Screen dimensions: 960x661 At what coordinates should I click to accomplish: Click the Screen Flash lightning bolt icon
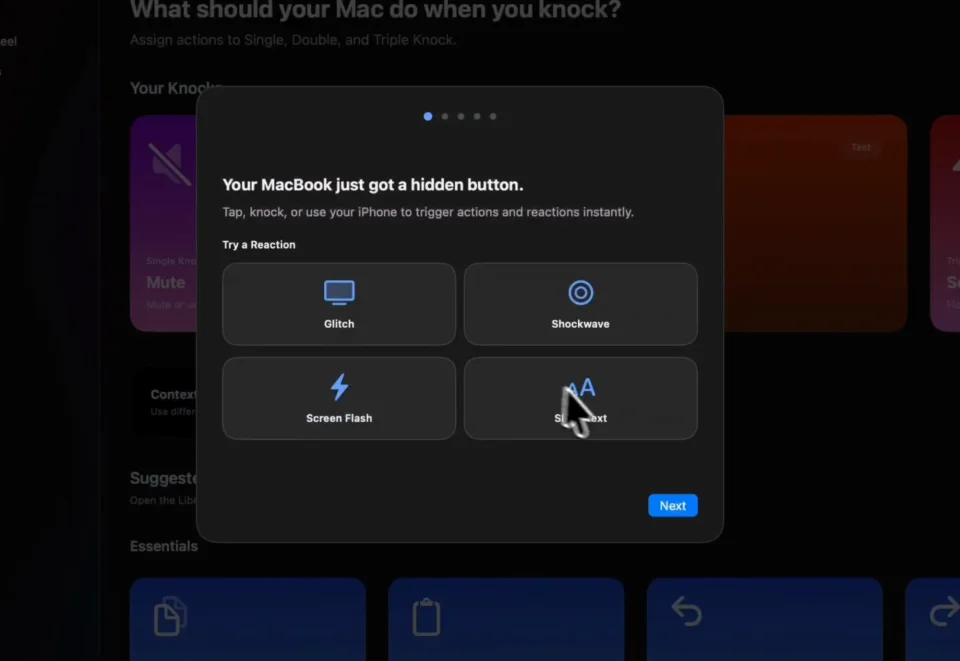pos(339,387)
